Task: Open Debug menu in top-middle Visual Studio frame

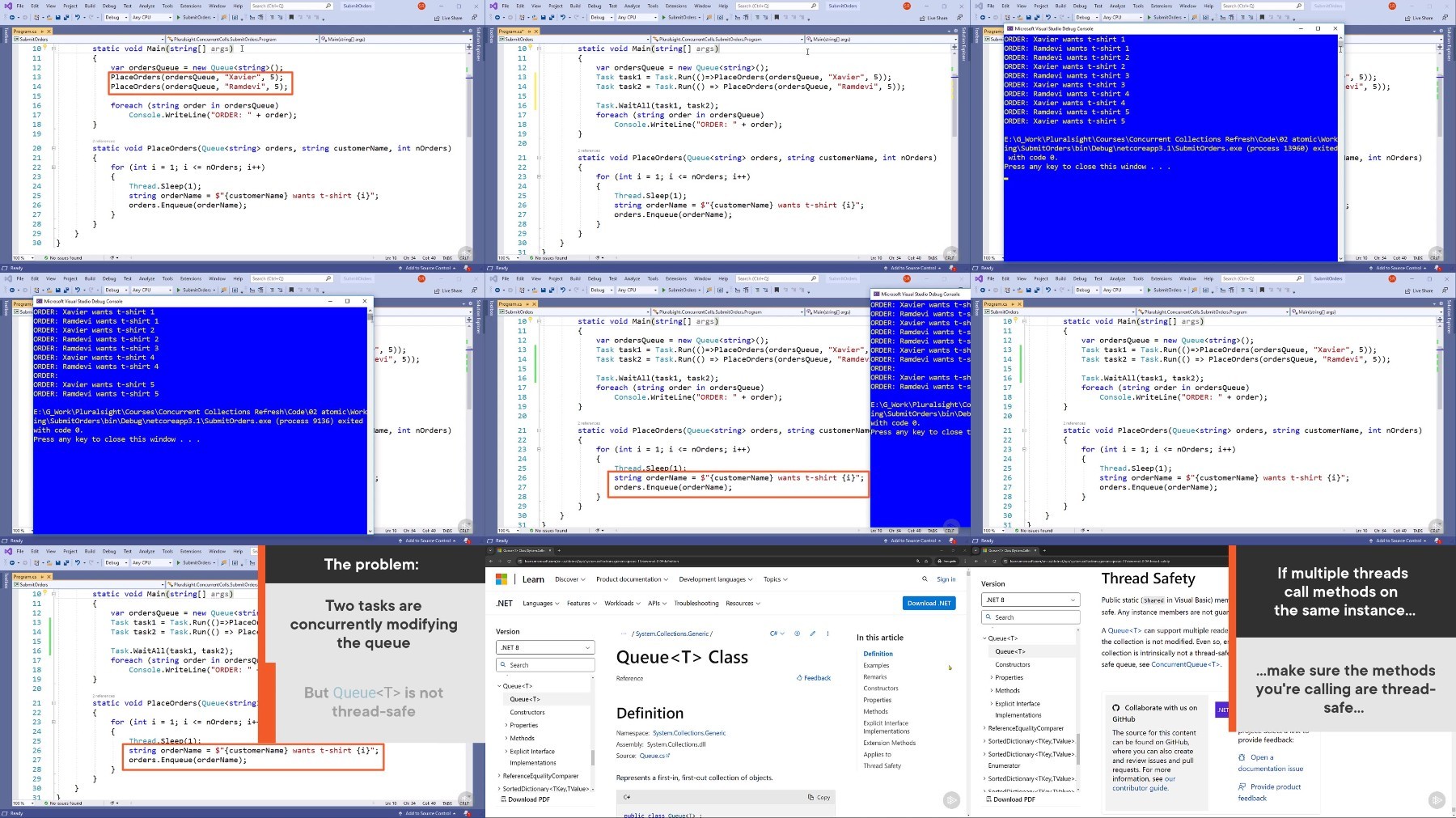Action: (x=595, y=6)
